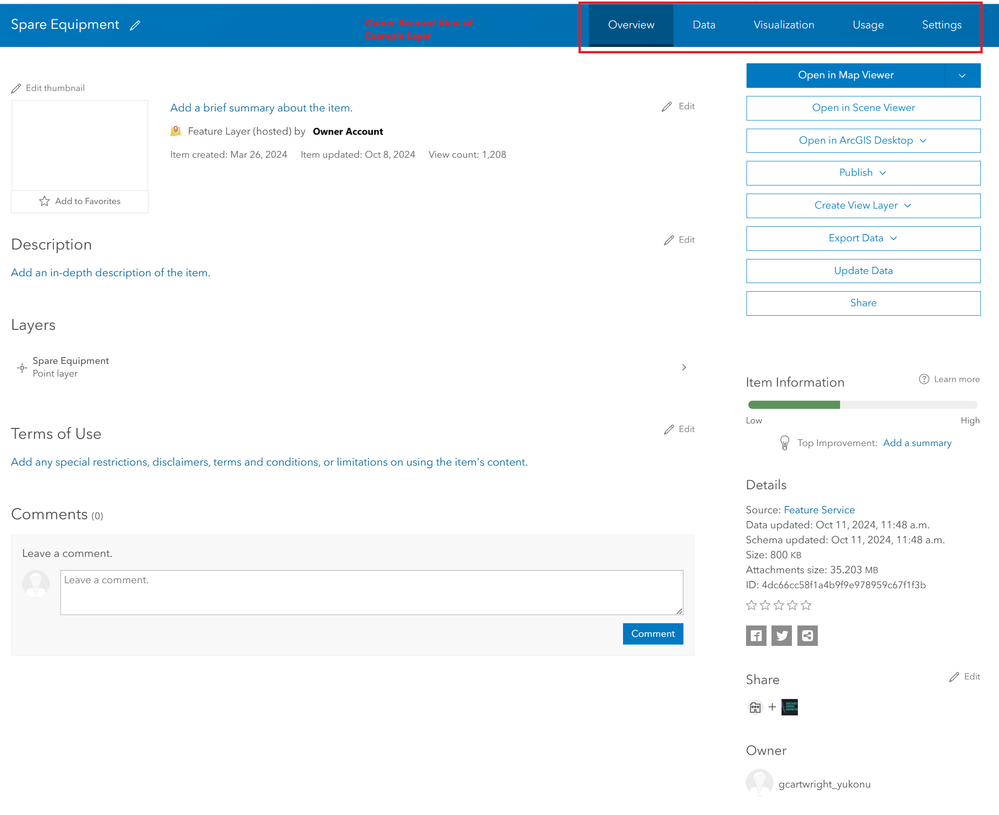Open the Visualization tab
The width and height of the screenshot is (999, 815).
click(784, 25)
